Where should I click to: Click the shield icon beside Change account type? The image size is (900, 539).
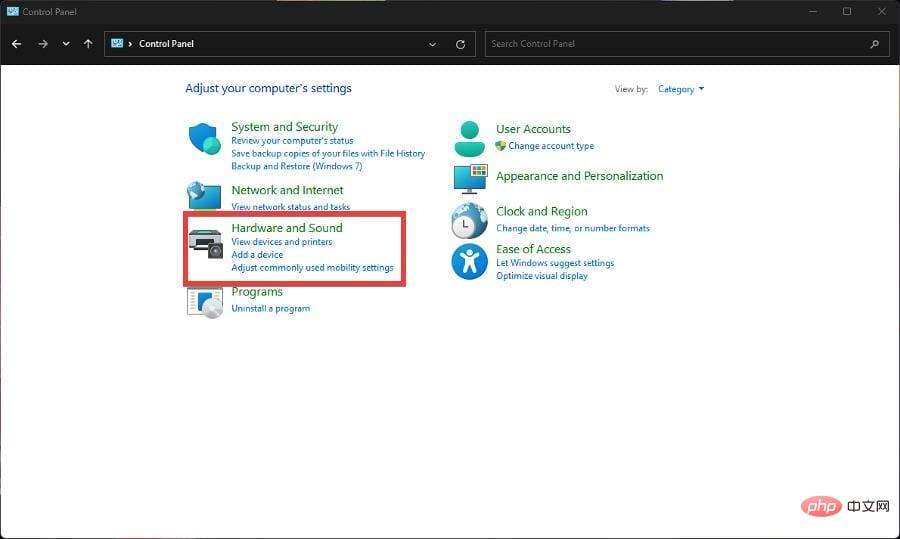tap(501, 146)
